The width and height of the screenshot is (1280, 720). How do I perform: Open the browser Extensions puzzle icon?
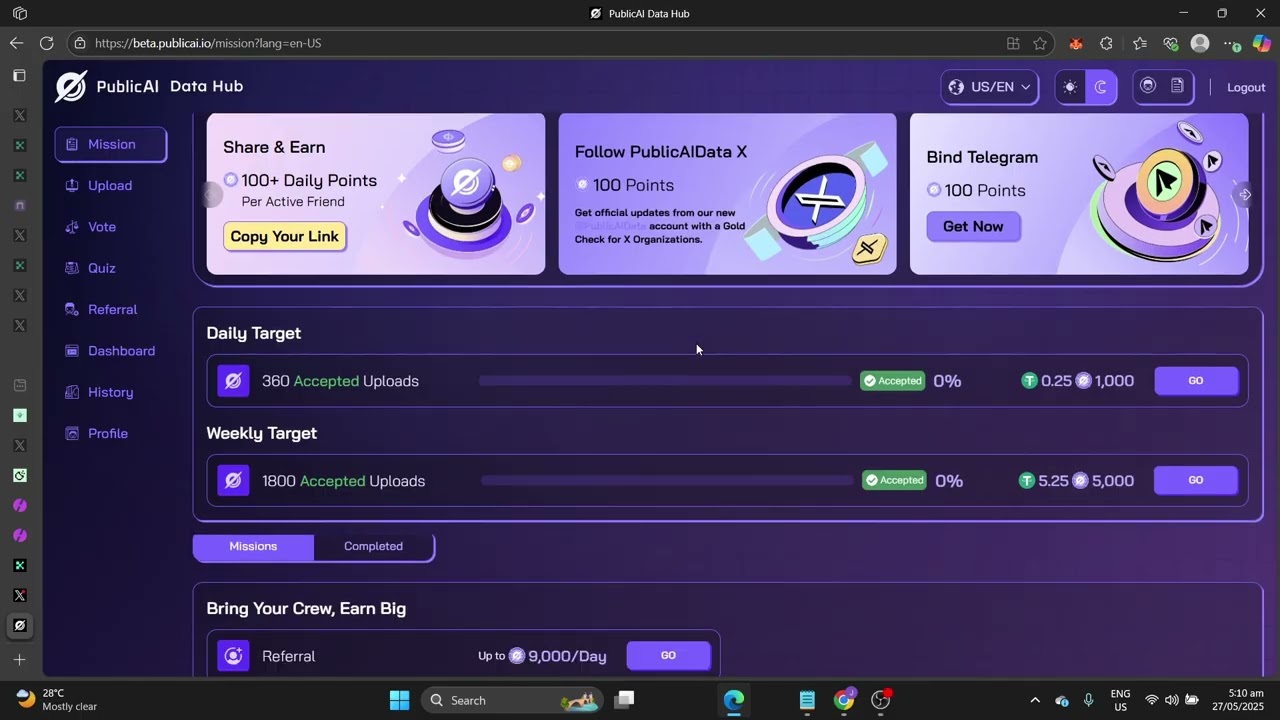pyautogui.click(x=1106, y=43)
